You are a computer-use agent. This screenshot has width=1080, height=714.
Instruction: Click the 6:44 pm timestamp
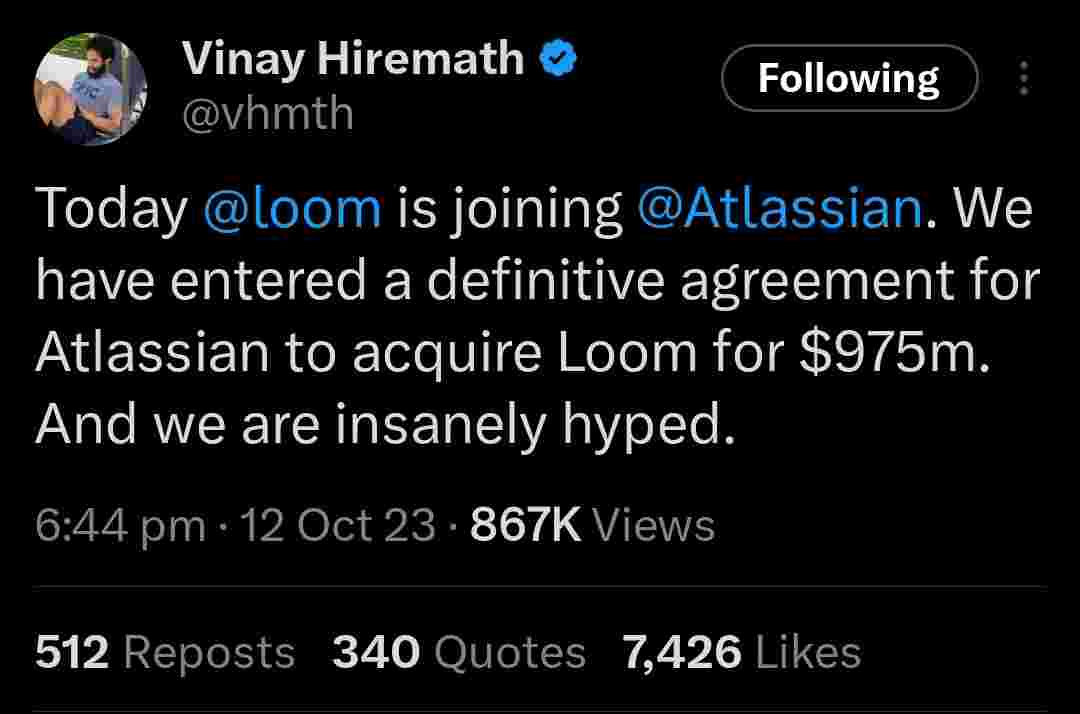click(x=120, y=525)
